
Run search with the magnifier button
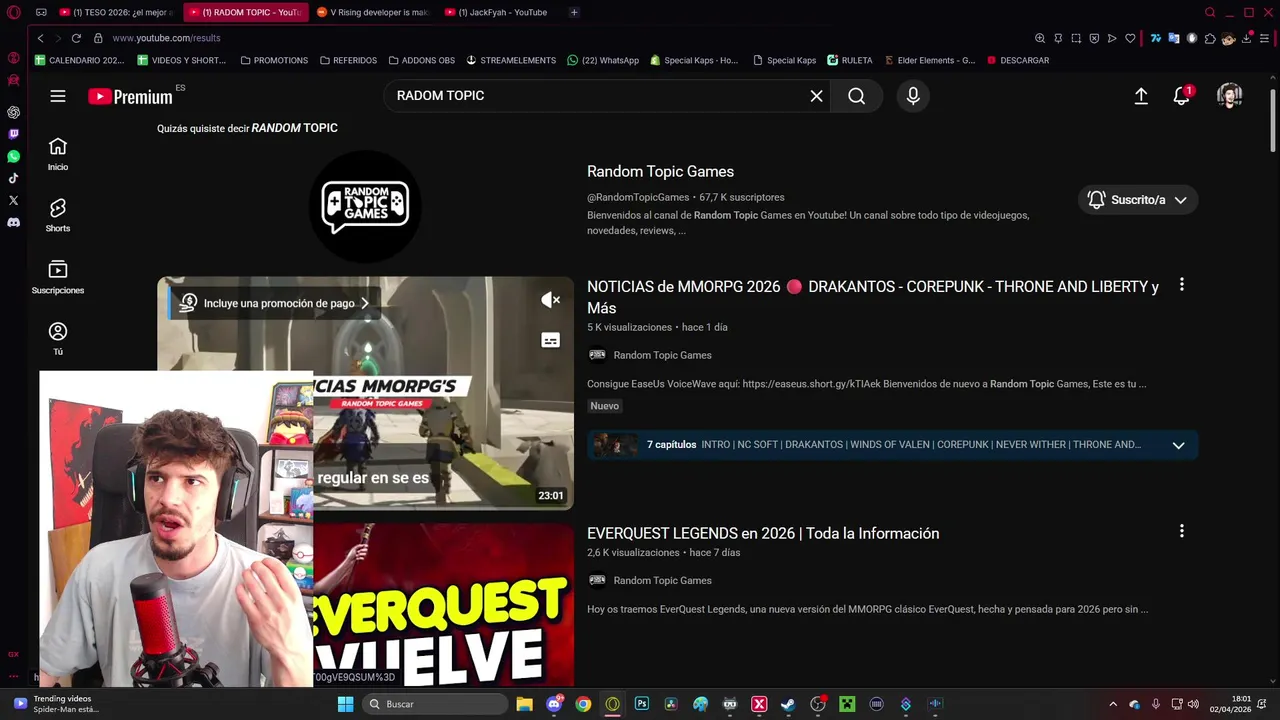coord(856,96)
